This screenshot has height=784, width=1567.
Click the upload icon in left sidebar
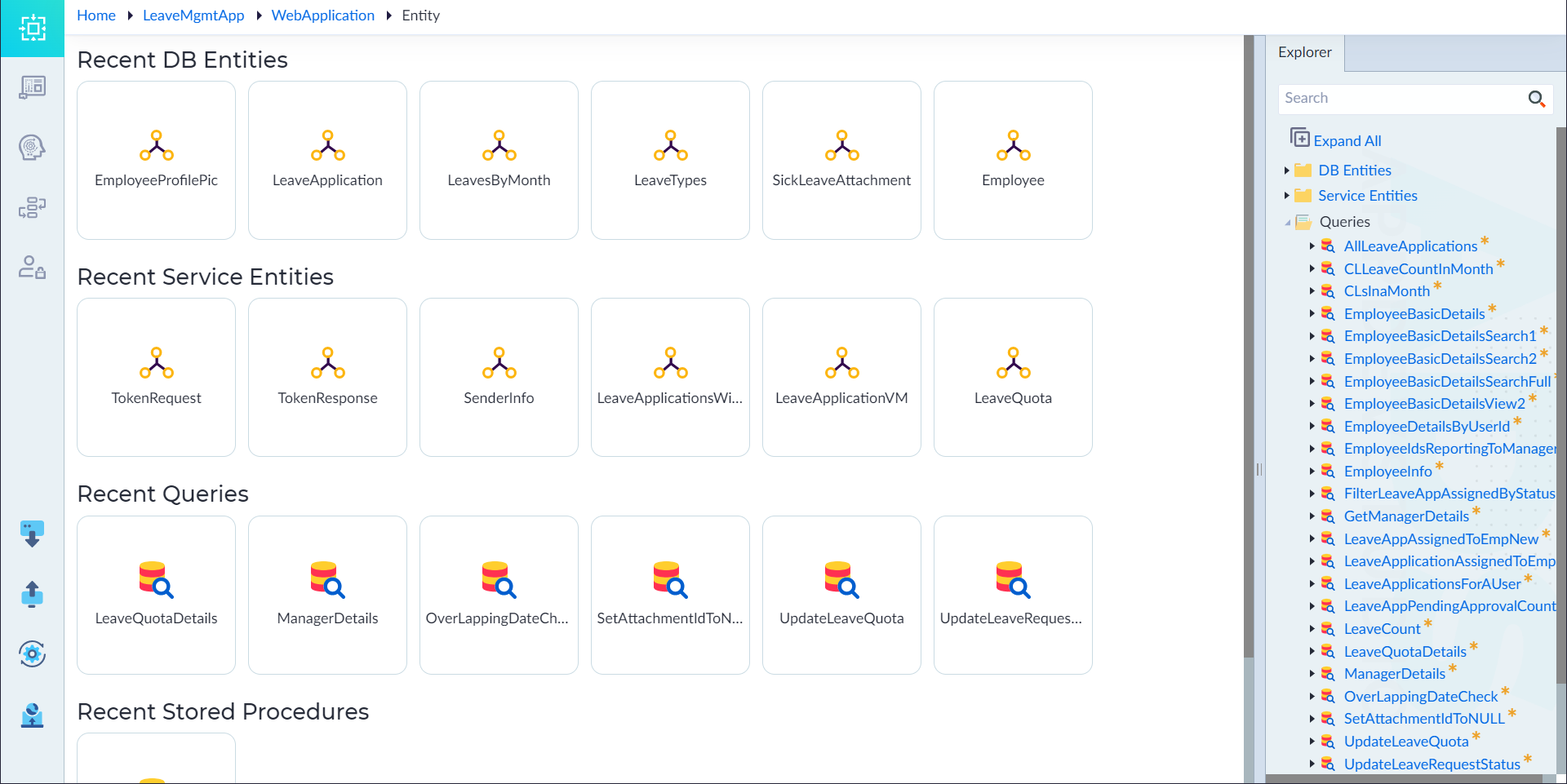[x=32, y=594]
